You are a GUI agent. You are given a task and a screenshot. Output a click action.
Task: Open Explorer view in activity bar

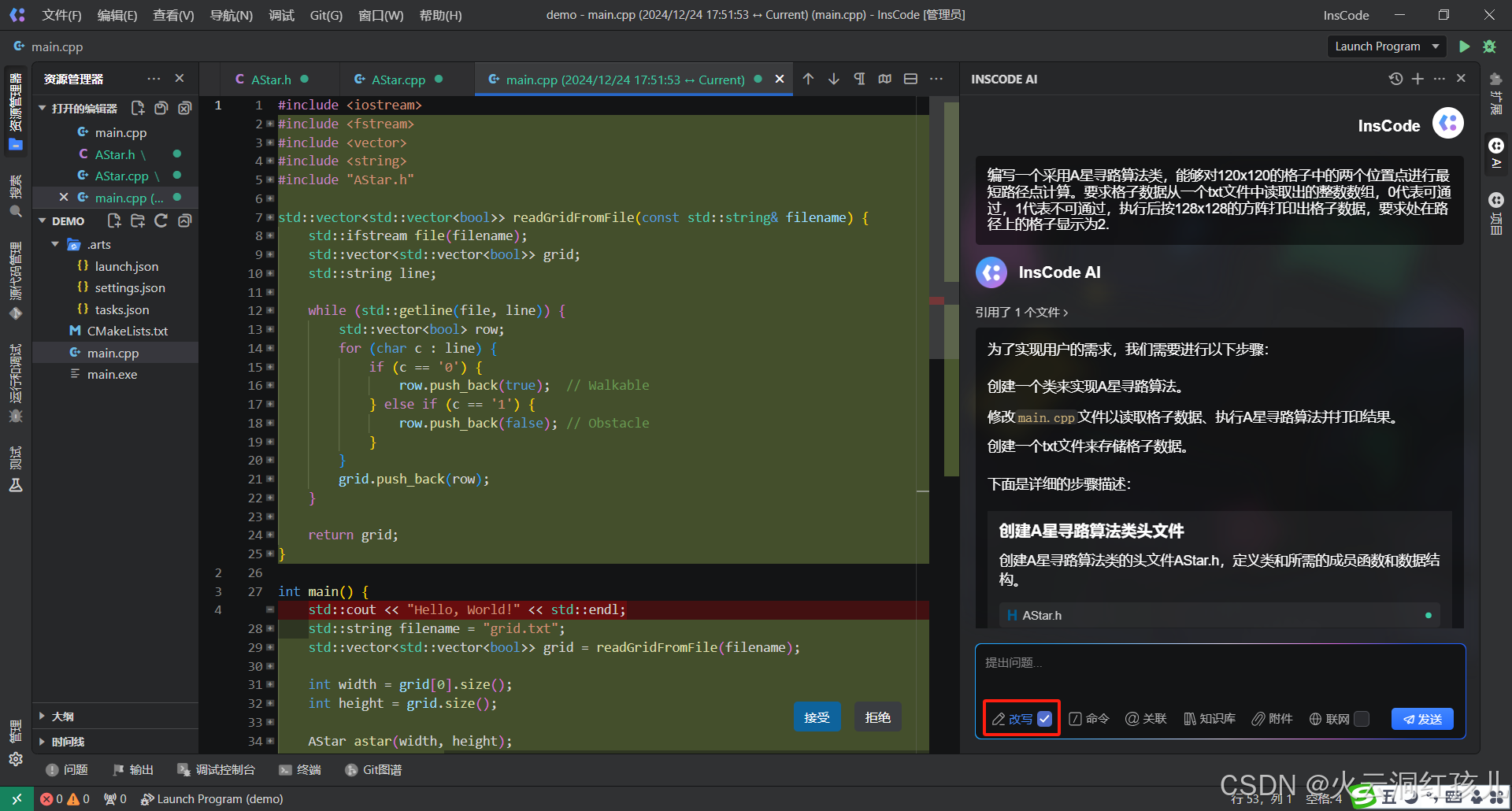click(16, 111)
